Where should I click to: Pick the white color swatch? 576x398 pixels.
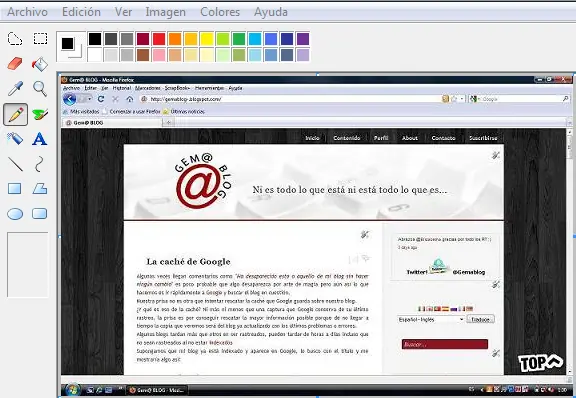(x=95, y=55)
